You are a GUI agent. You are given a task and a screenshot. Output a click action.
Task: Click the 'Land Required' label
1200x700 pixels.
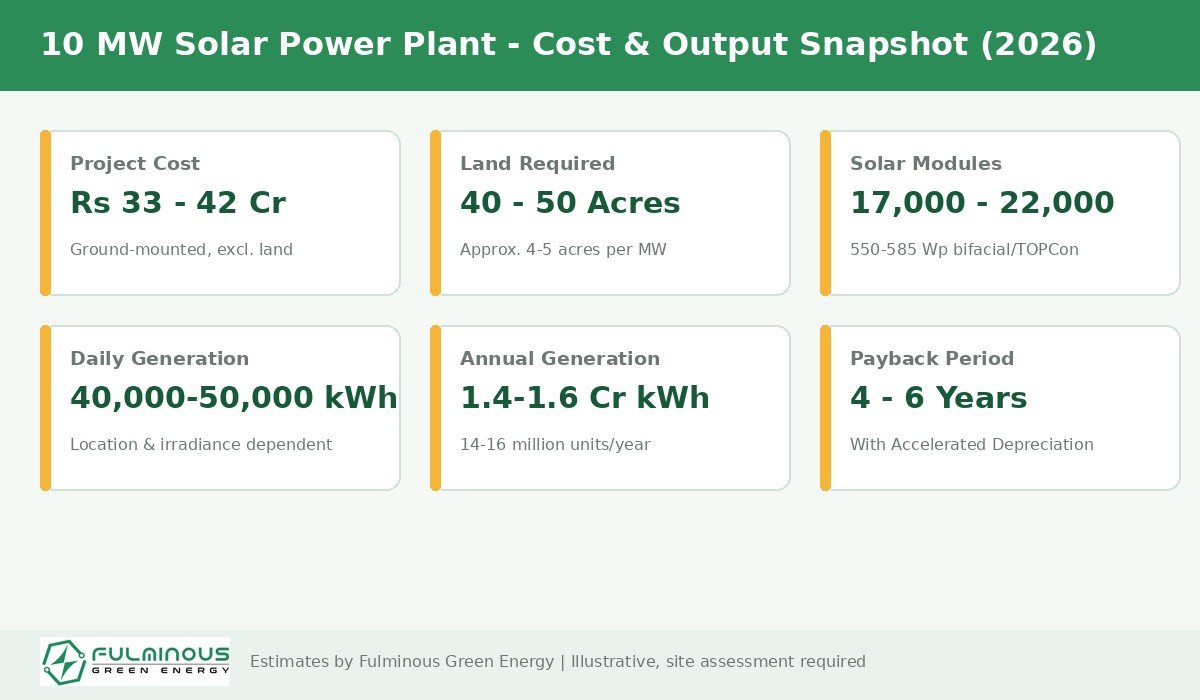pyautogui.click(x=537, y=164)
